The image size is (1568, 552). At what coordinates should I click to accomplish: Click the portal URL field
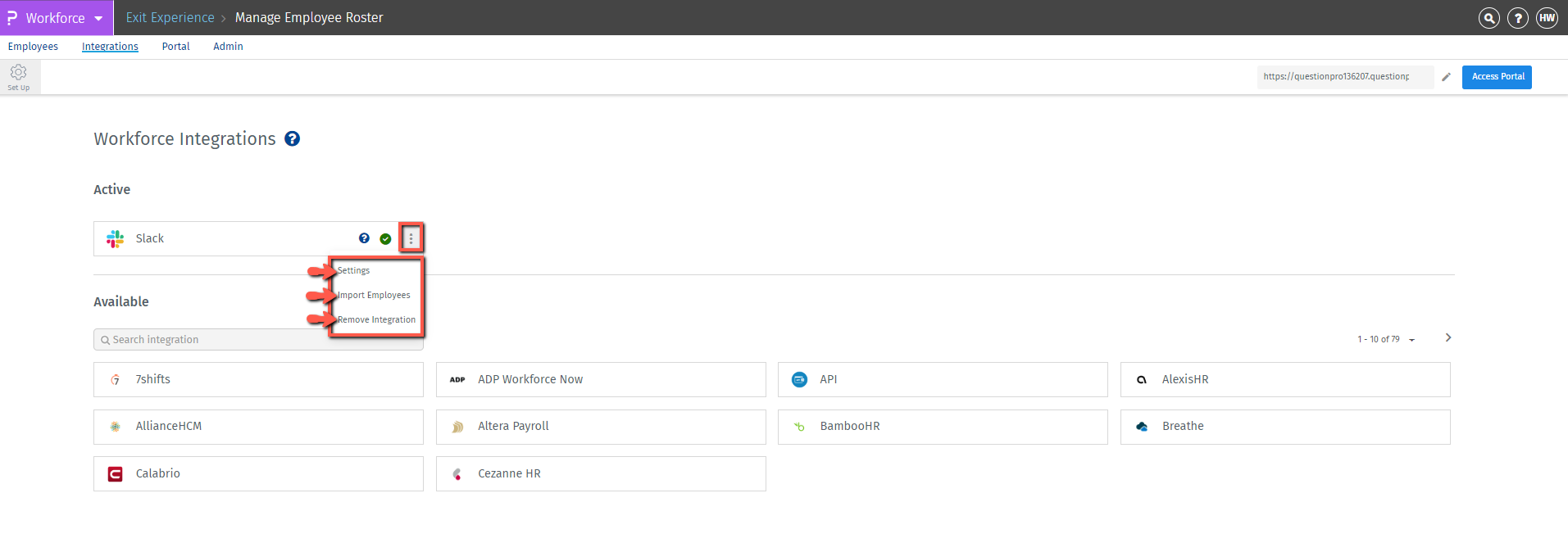1345,77
